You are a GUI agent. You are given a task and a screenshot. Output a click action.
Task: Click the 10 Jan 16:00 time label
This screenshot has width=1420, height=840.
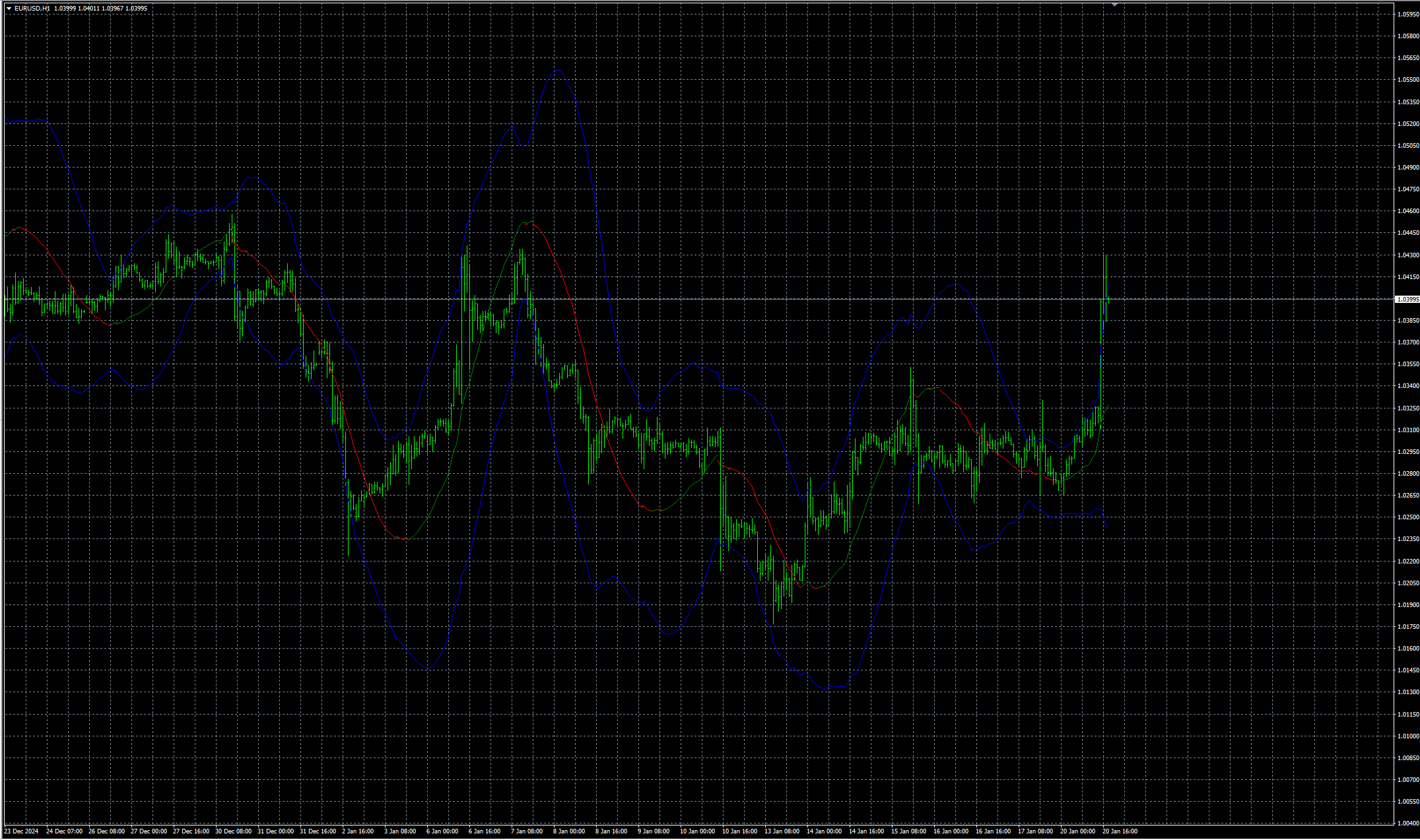(x=740, y=831)
